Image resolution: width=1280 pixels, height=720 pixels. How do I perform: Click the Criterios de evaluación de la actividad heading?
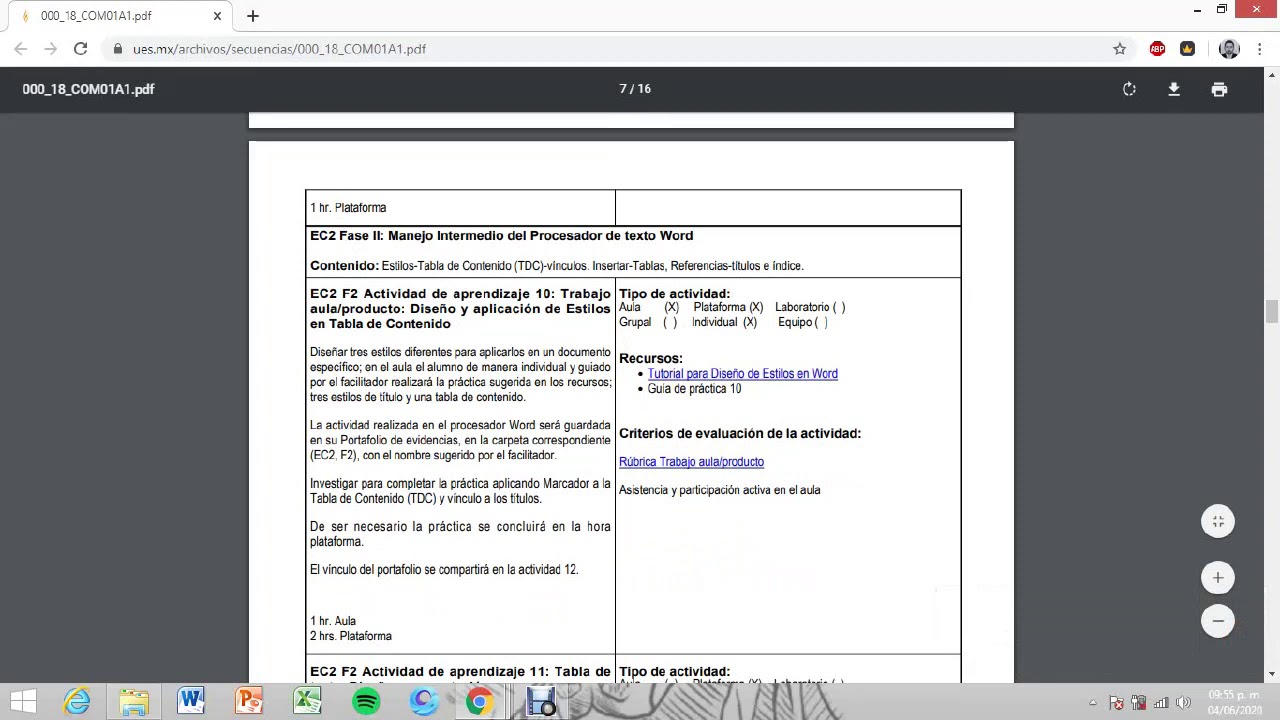pyautogui.click(x=740, y=434)
